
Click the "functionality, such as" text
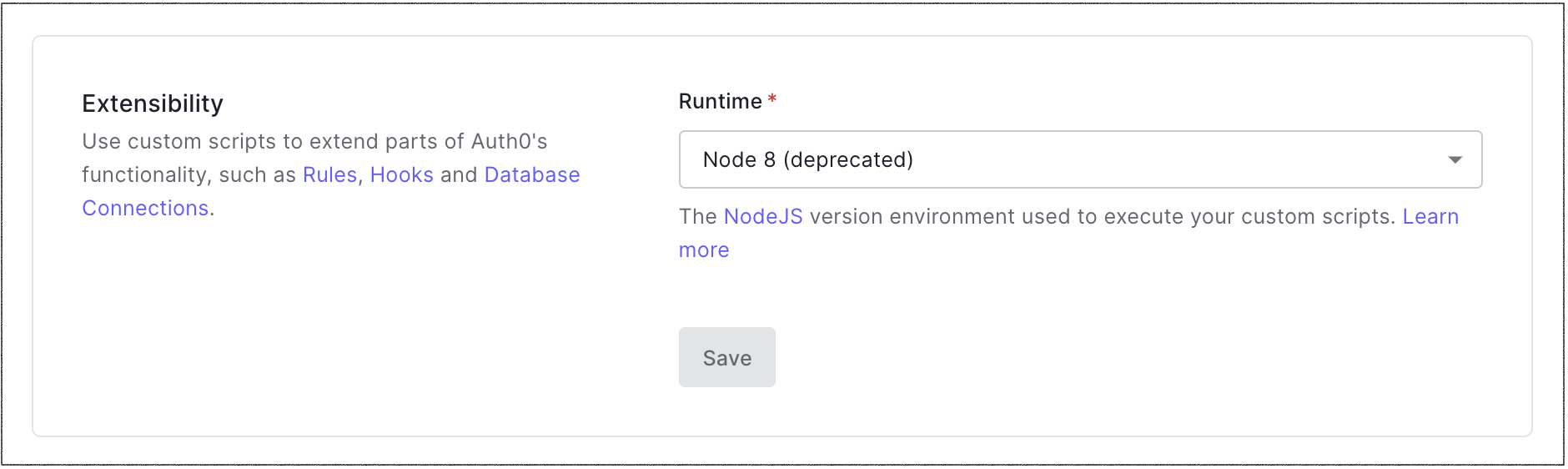[188, 175]
